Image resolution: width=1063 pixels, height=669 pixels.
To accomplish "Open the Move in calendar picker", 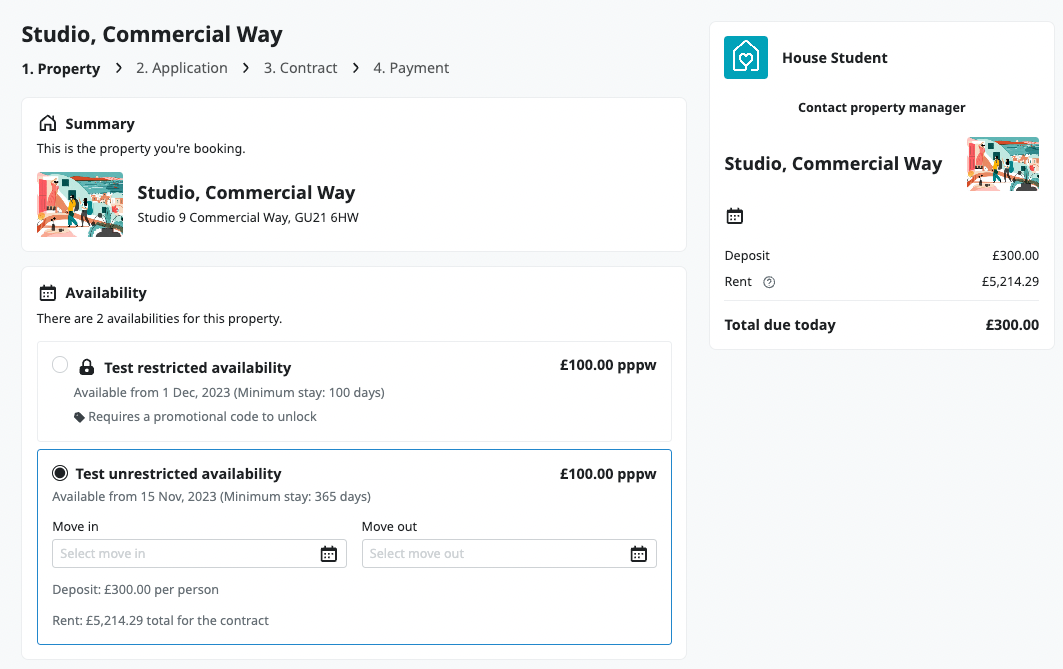I will coord(328,554).
